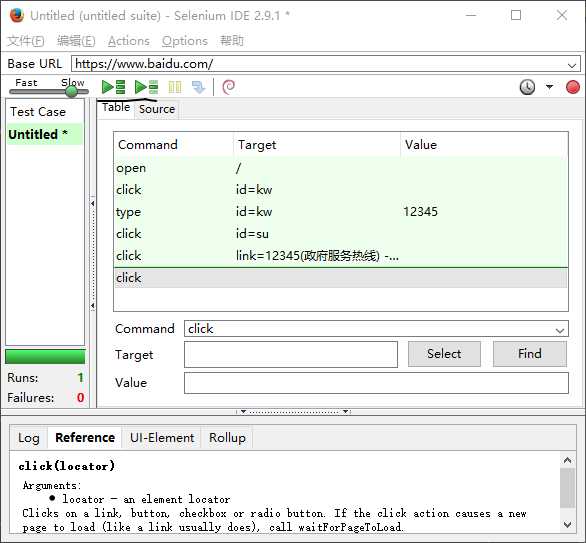Maximize the Selenium IDE window
The height and width of the screenshot is (543, 586).
[516, 15]
